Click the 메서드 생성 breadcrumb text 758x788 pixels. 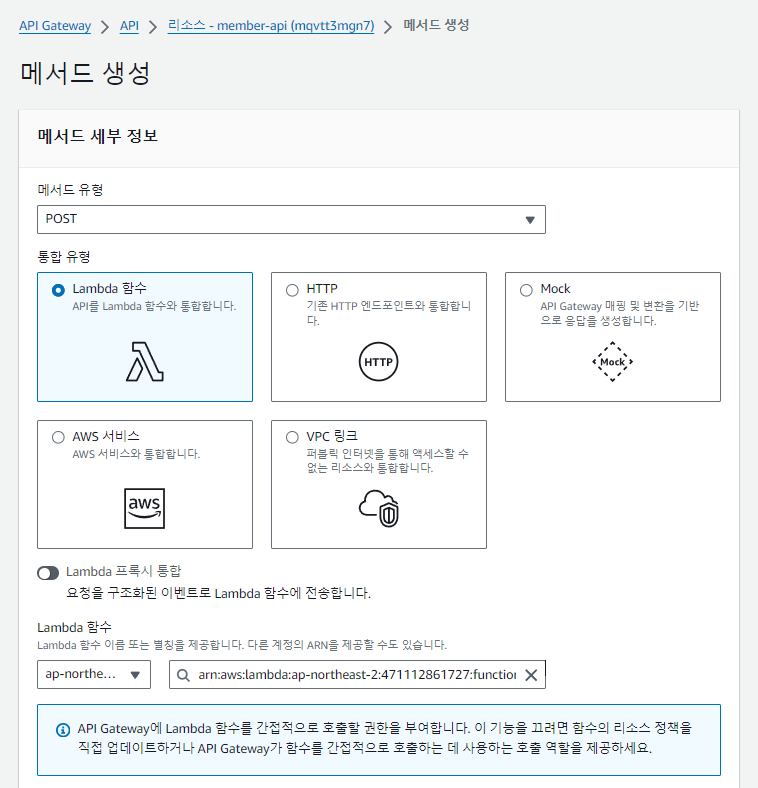click(x=436, y=25)
